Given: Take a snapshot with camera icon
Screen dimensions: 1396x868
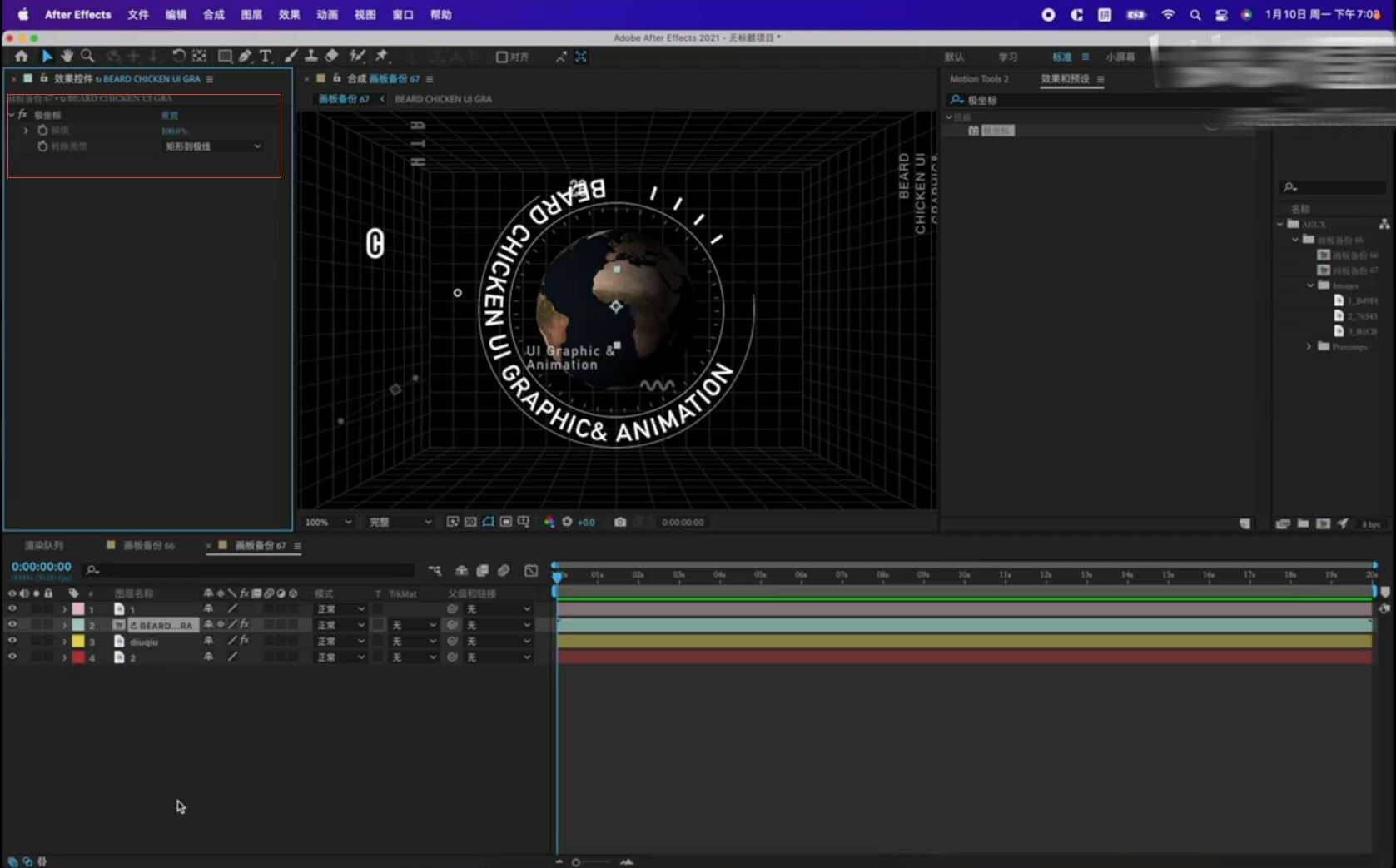Looking at the screenshot, I should click(620, 522).
